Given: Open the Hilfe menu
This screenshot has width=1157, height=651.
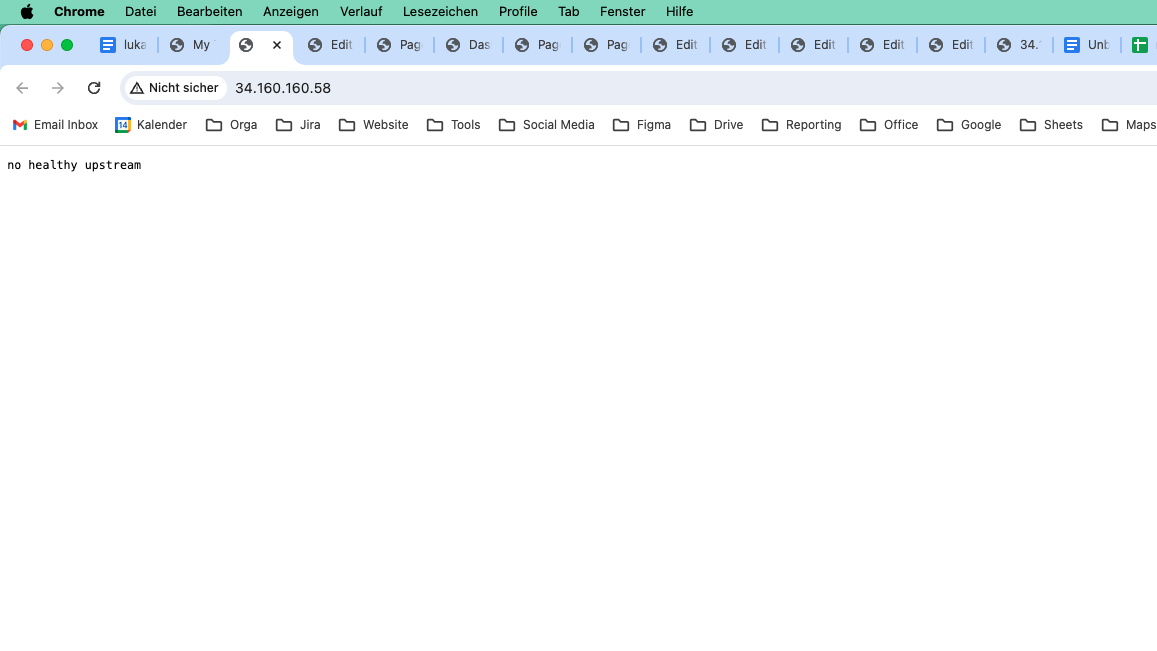Looking at the screenshot, I should [679, 12].
